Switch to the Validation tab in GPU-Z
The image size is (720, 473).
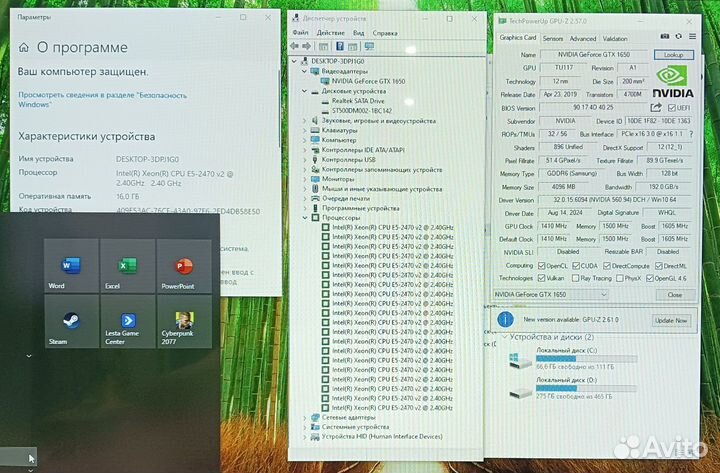pyautogui.click(x=615, y=39)
